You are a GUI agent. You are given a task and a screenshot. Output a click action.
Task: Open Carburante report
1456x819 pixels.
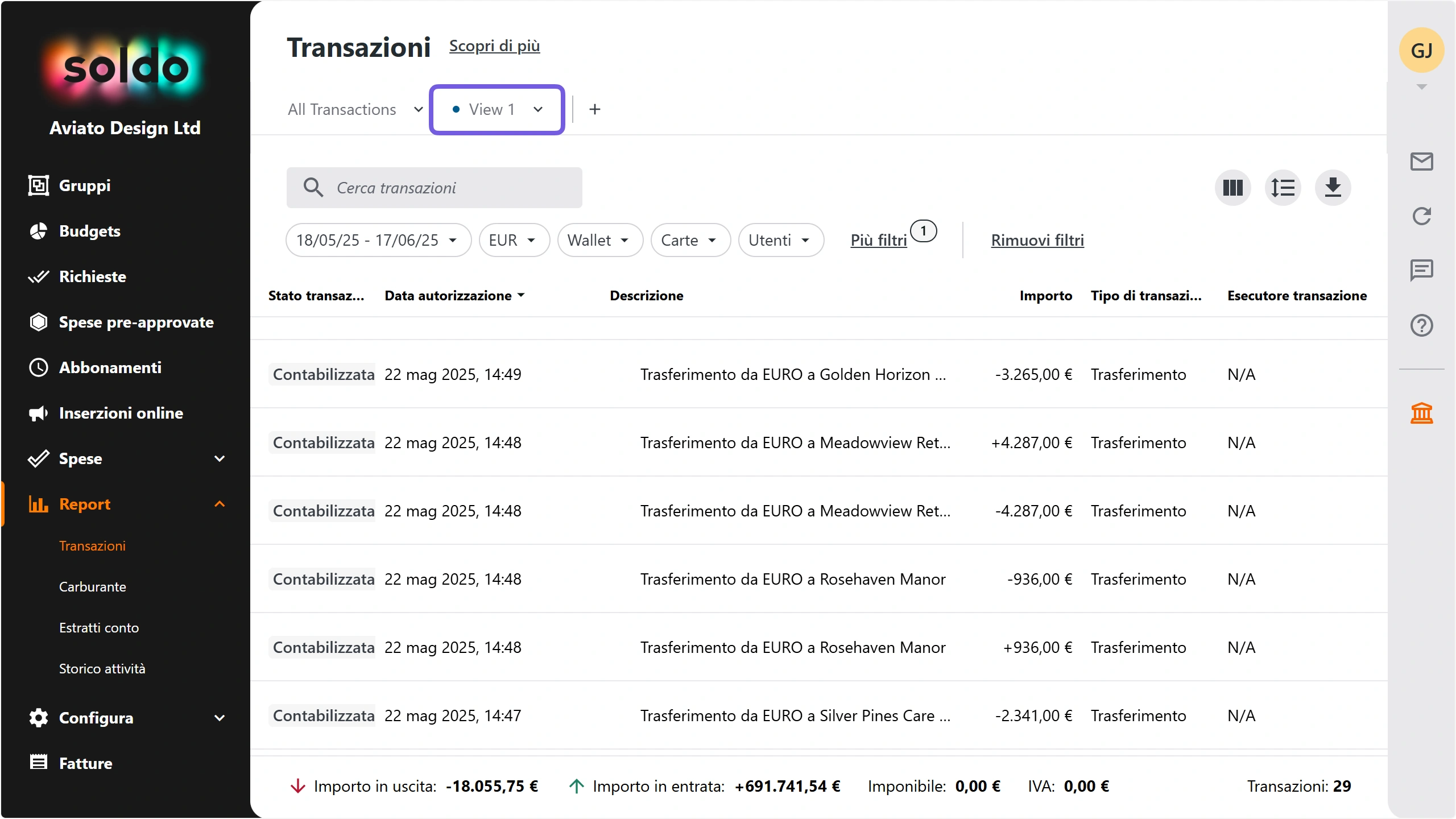tap(93, 587)
